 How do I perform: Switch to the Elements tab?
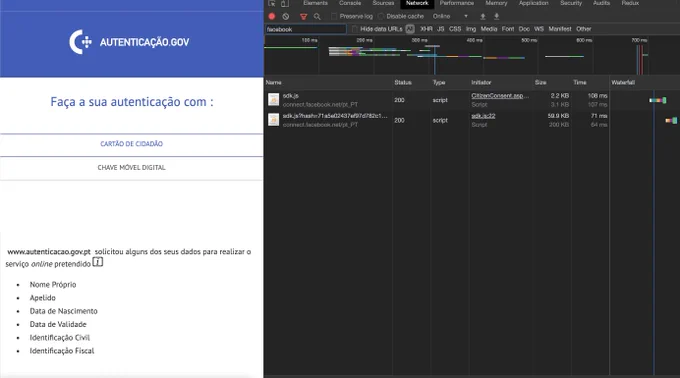click(x=315, y=3)
